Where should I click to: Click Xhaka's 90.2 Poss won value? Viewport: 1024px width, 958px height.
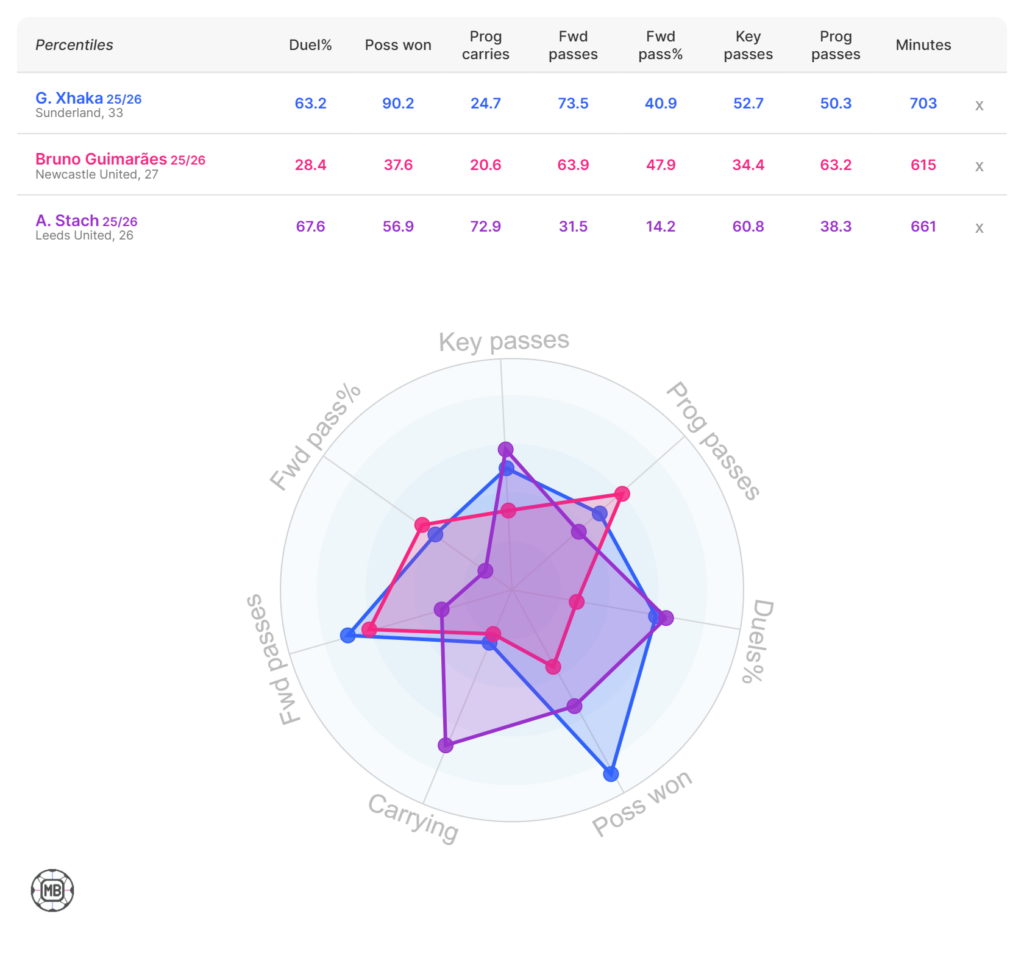pos(398,104)
